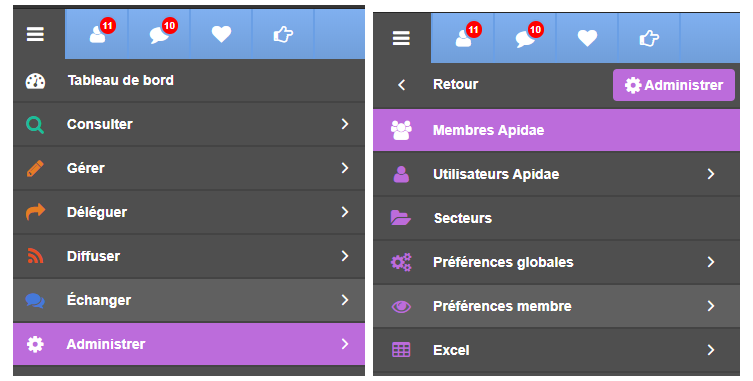
Task: Click the heart favorites icon in left panel
Action: [x=221, y=34]
